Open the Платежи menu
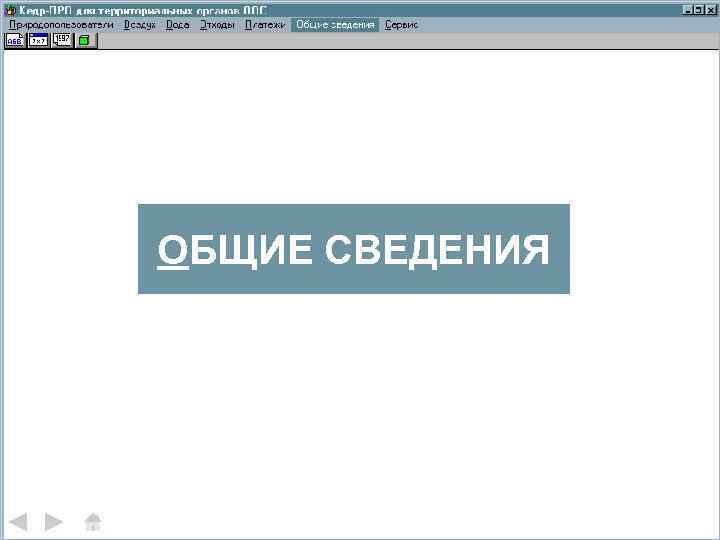The height and width of the screenshot is (540, 720). (x=265, y=25)
